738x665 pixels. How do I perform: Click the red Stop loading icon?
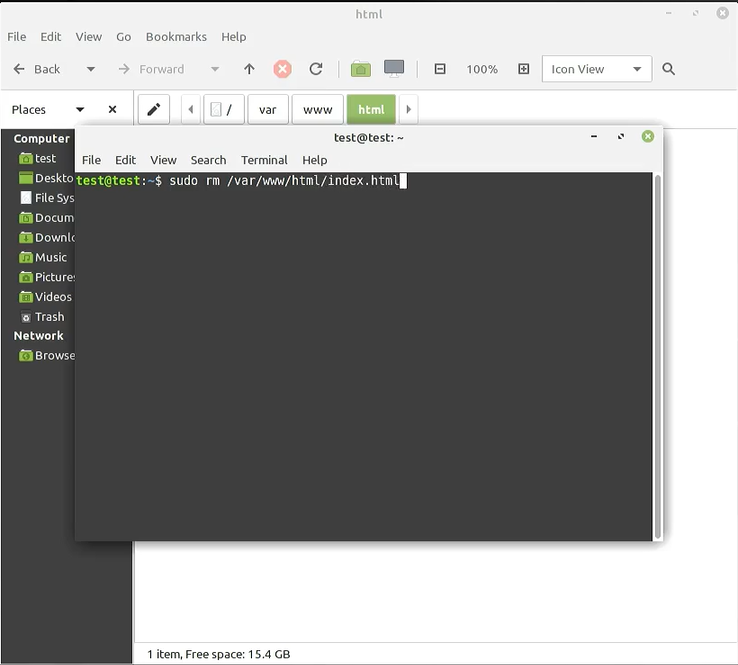coord(283,69)
